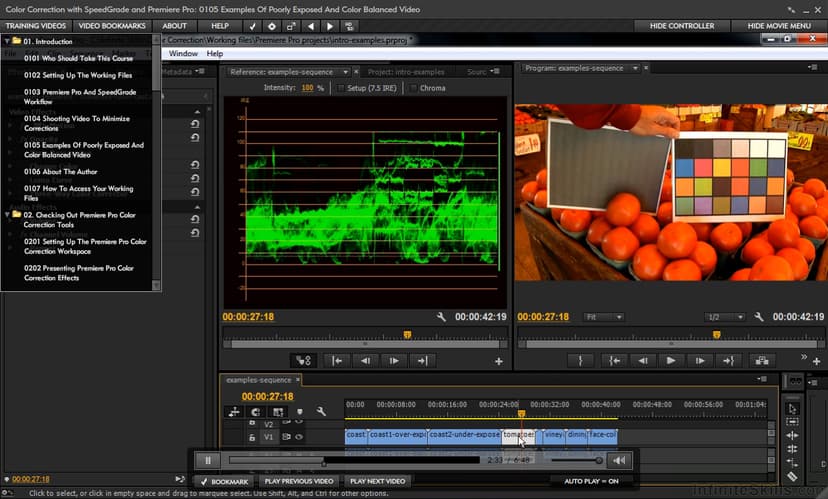The height and width of the screenshot is (499, 828).
Task: Open the 1/2 playback resolution dropdown
Action: click(x=724, y=317)
